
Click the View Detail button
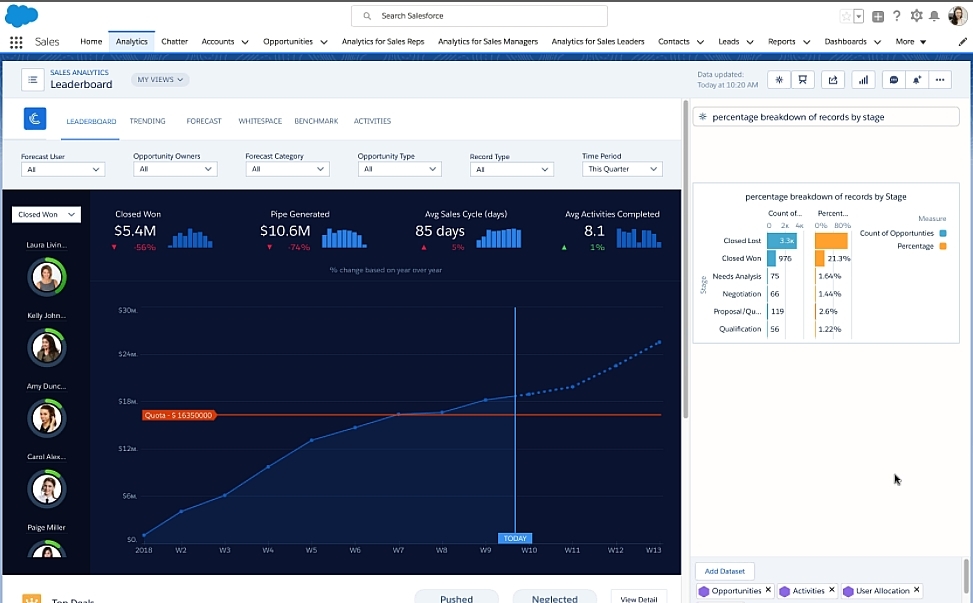tap(638, 598)
